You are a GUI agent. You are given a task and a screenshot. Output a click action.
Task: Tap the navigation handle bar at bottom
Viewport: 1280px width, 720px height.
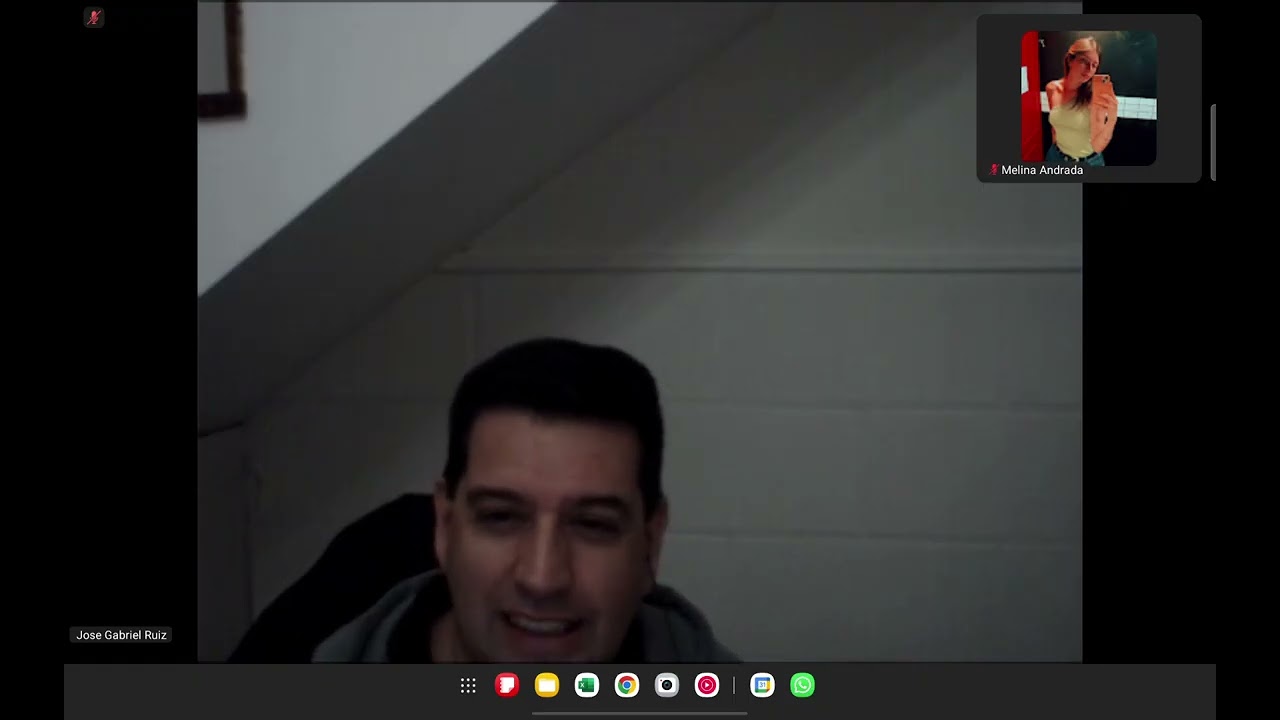640,713
